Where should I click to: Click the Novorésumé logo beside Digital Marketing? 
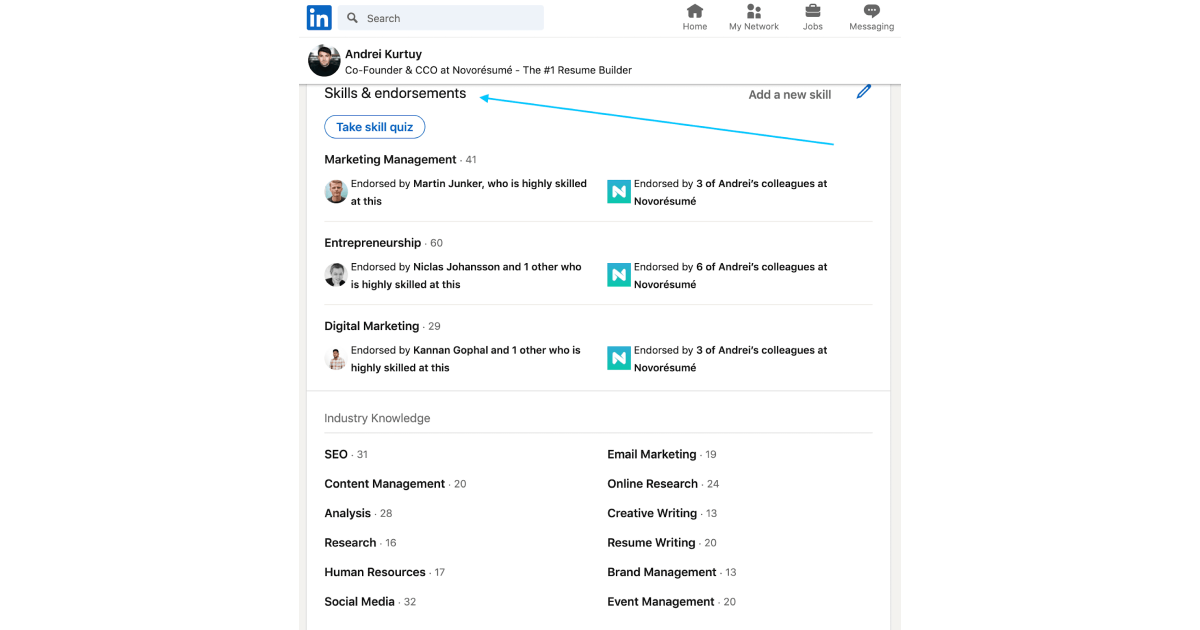coord(619,359)
